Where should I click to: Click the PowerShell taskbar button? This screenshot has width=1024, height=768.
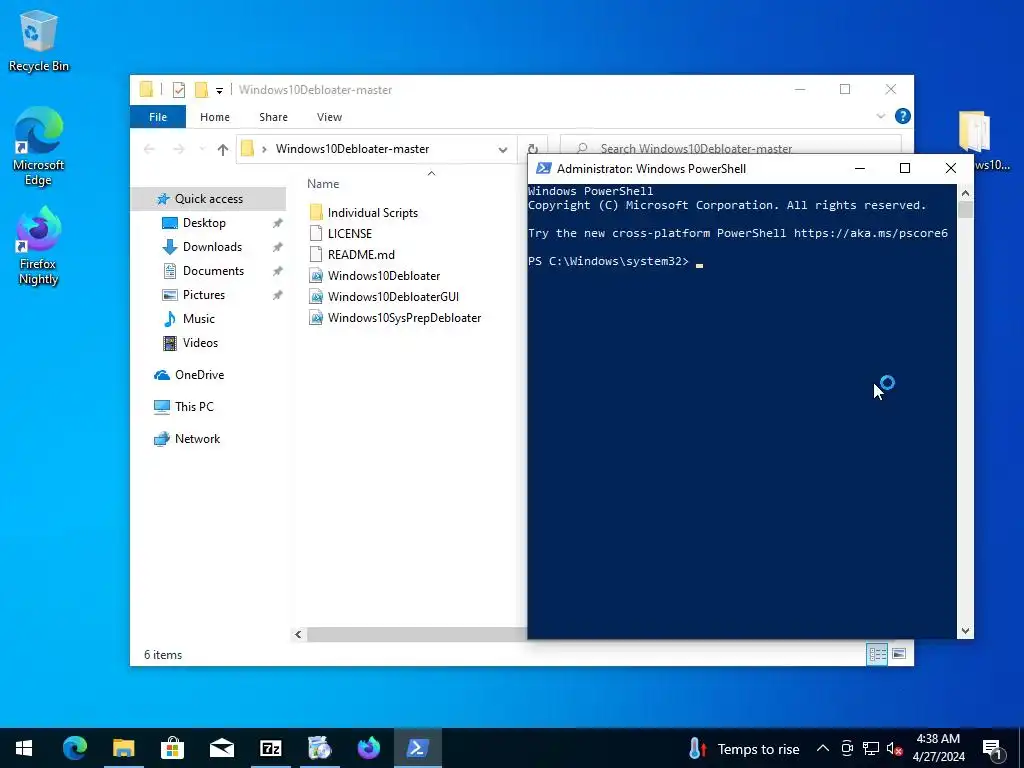[x=417, y=748]
